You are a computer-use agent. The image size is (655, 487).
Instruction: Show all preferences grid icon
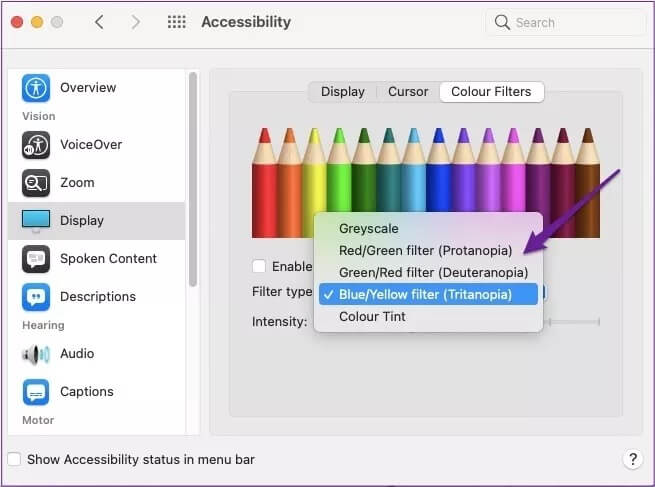point(177,22)
